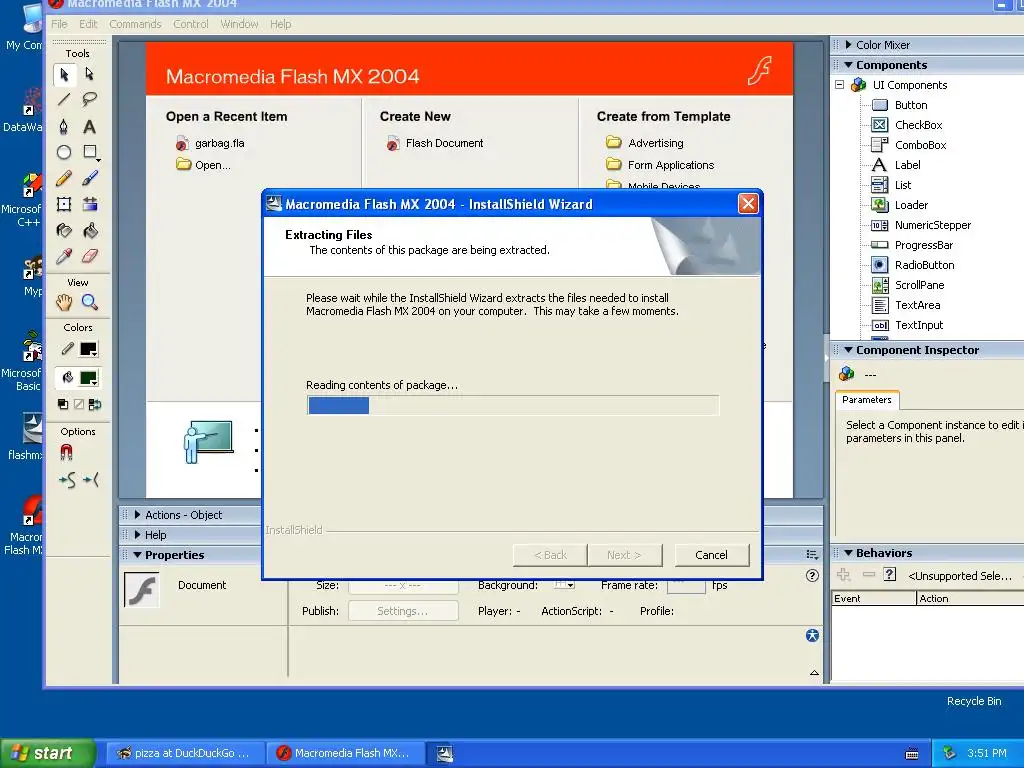This screenshot has height=768, width=1024.
Task: Select the NumericStepper component
Action: point(921,225)
